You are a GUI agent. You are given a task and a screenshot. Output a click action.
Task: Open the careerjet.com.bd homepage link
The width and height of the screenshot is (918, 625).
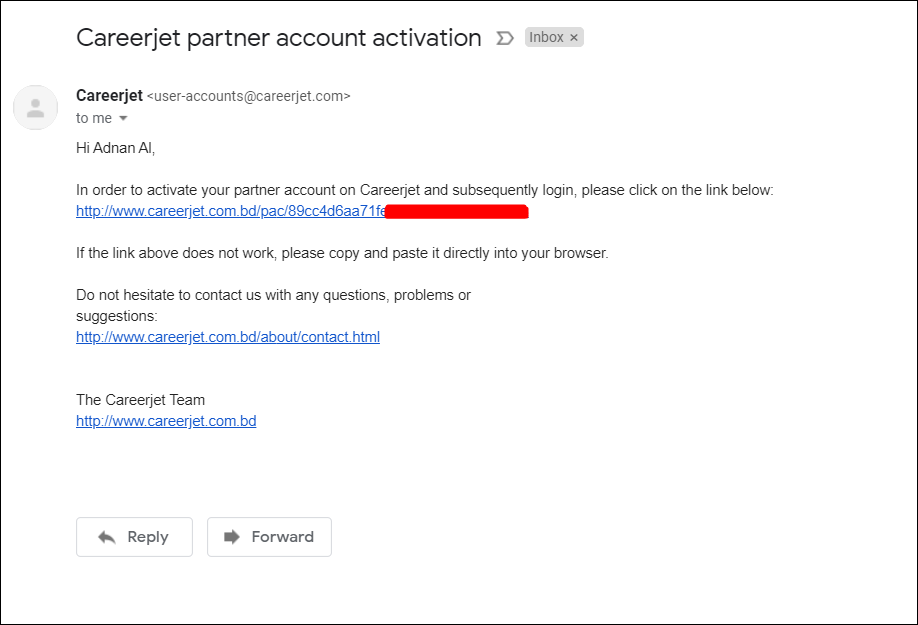point(166,421)
